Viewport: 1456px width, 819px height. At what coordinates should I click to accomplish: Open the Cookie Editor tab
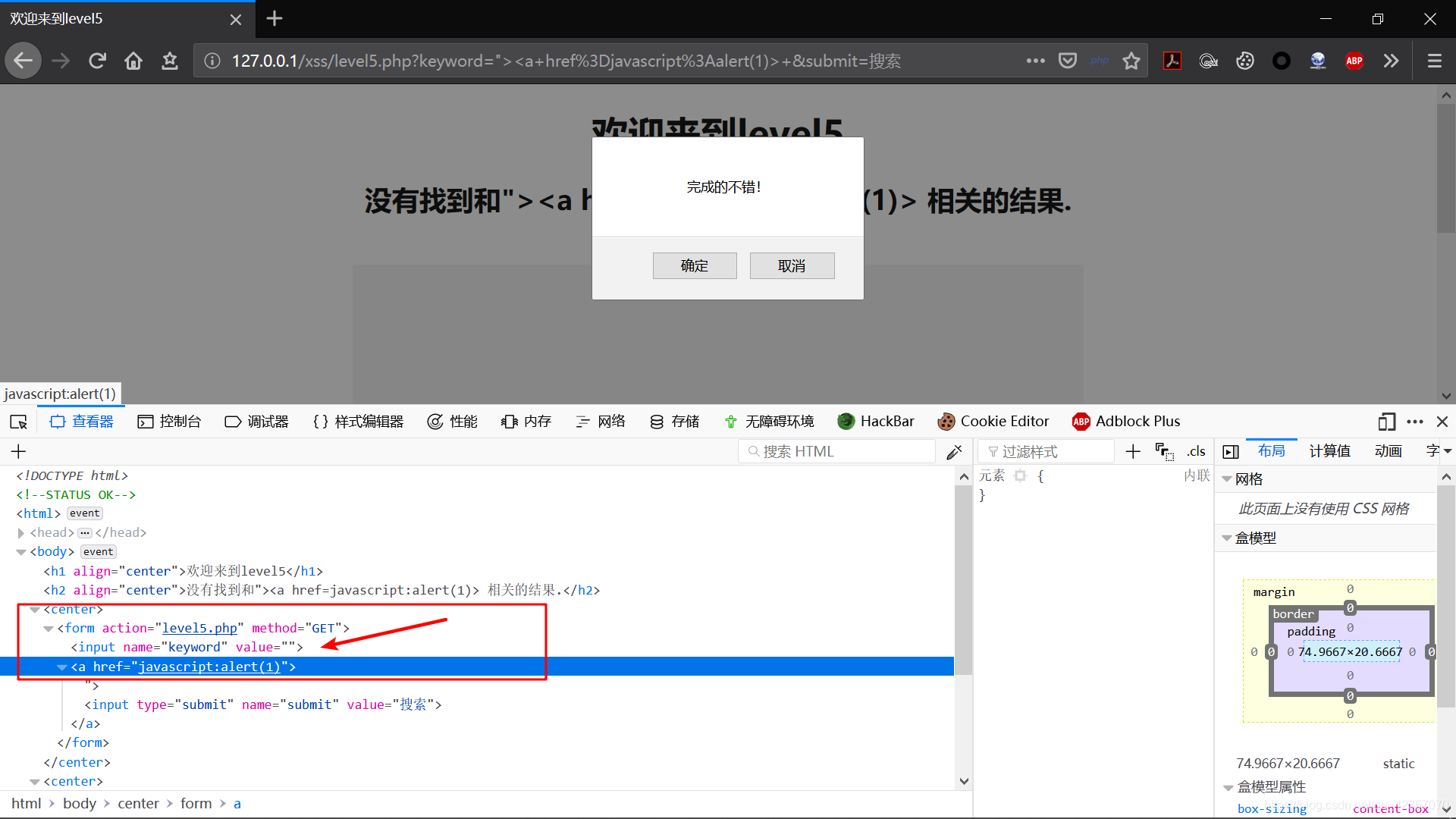point(993,422)
